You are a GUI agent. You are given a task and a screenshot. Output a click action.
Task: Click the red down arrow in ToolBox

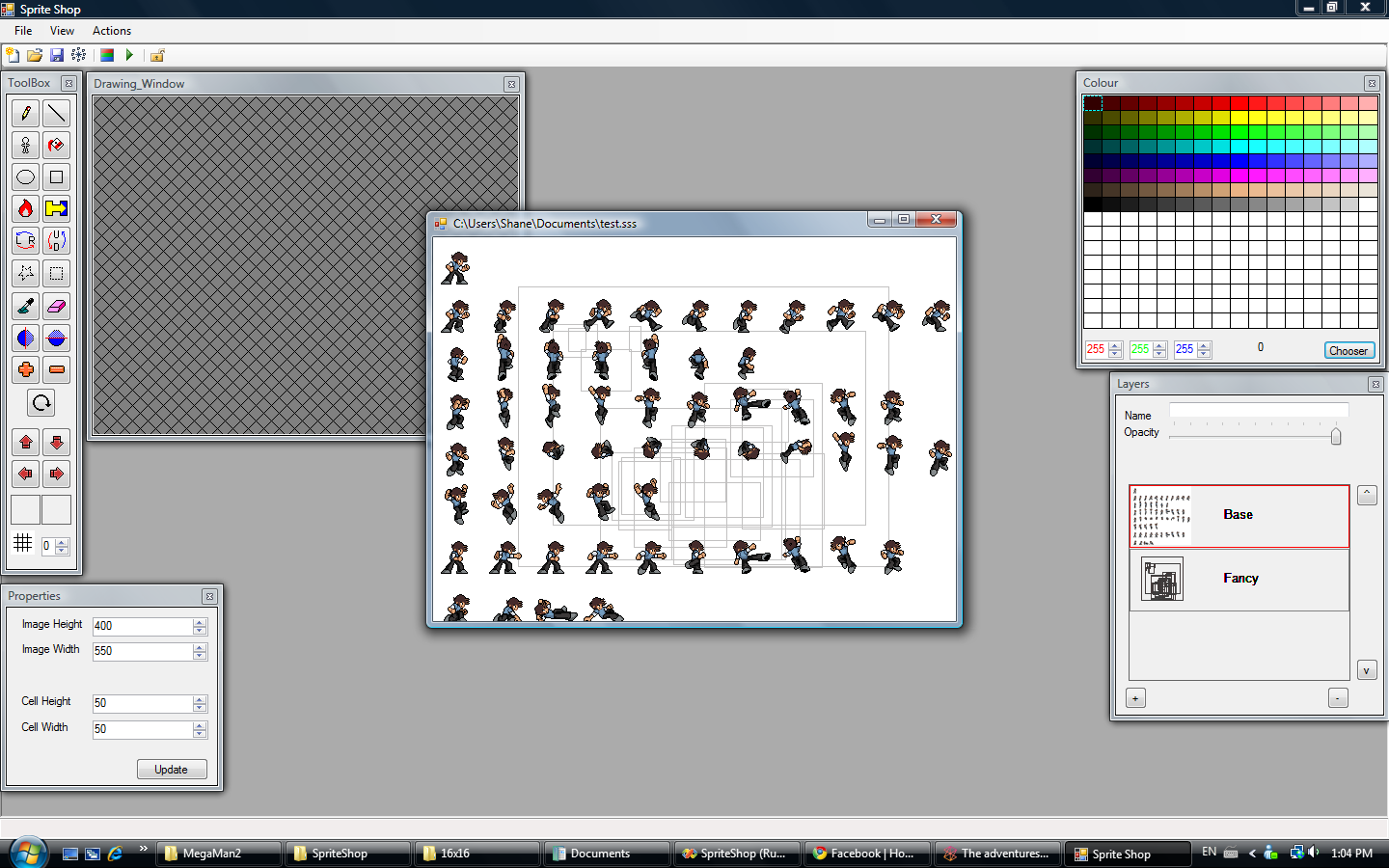(x=57, y=443)
